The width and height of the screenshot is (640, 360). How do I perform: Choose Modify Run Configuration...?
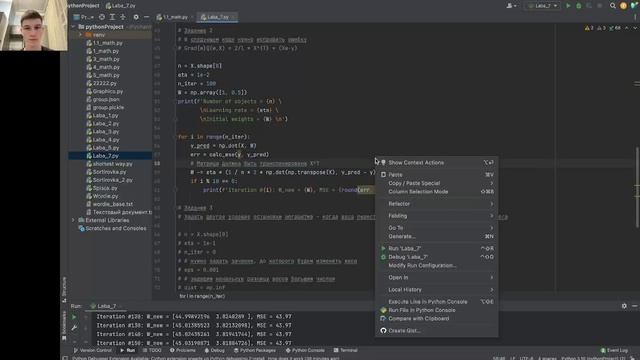(x=436, y=265)
